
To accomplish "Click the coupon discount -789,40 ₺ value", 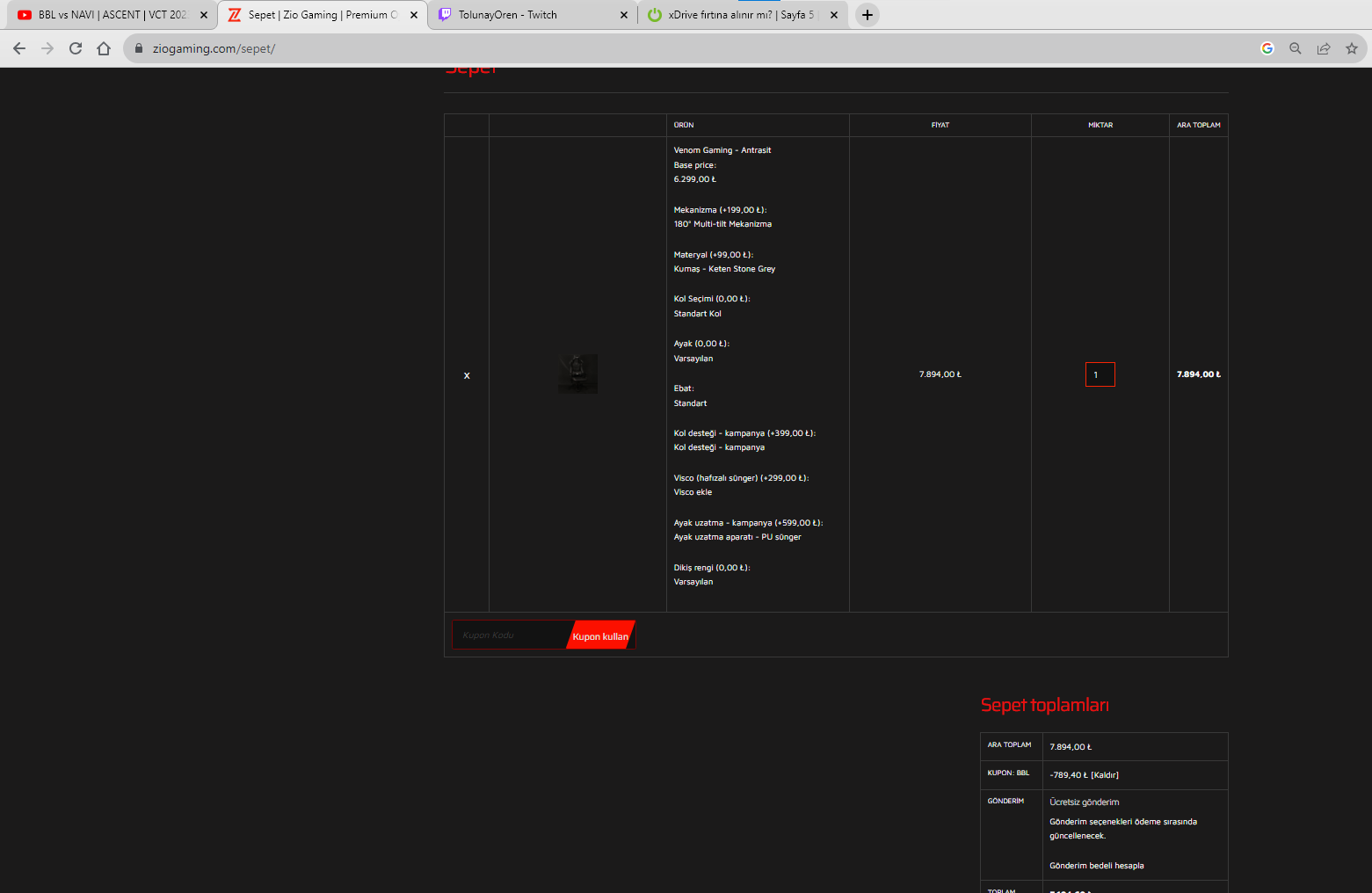I will [1069, 775].
